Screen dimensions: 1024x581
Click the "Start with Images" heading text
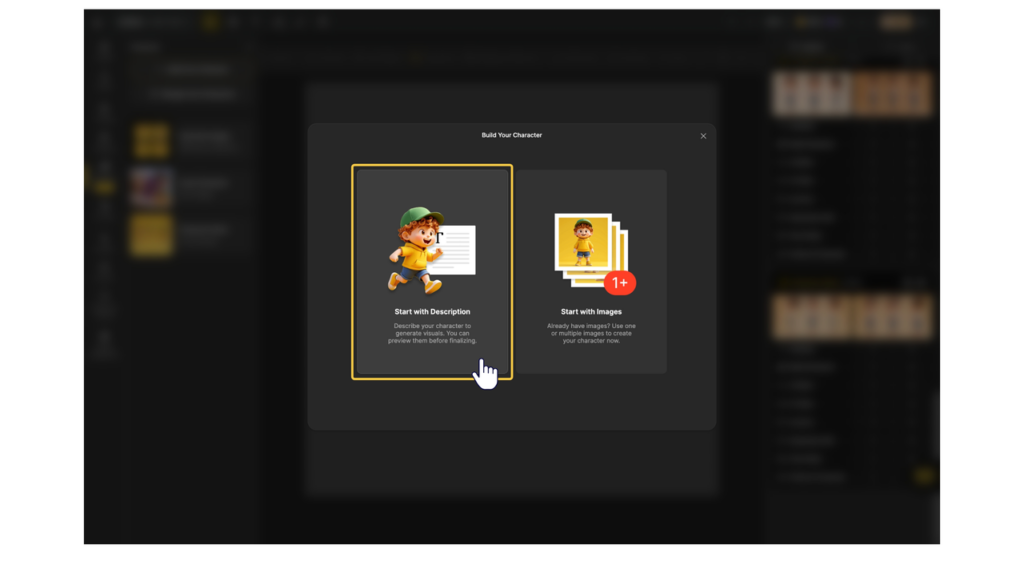pos(591,312)
